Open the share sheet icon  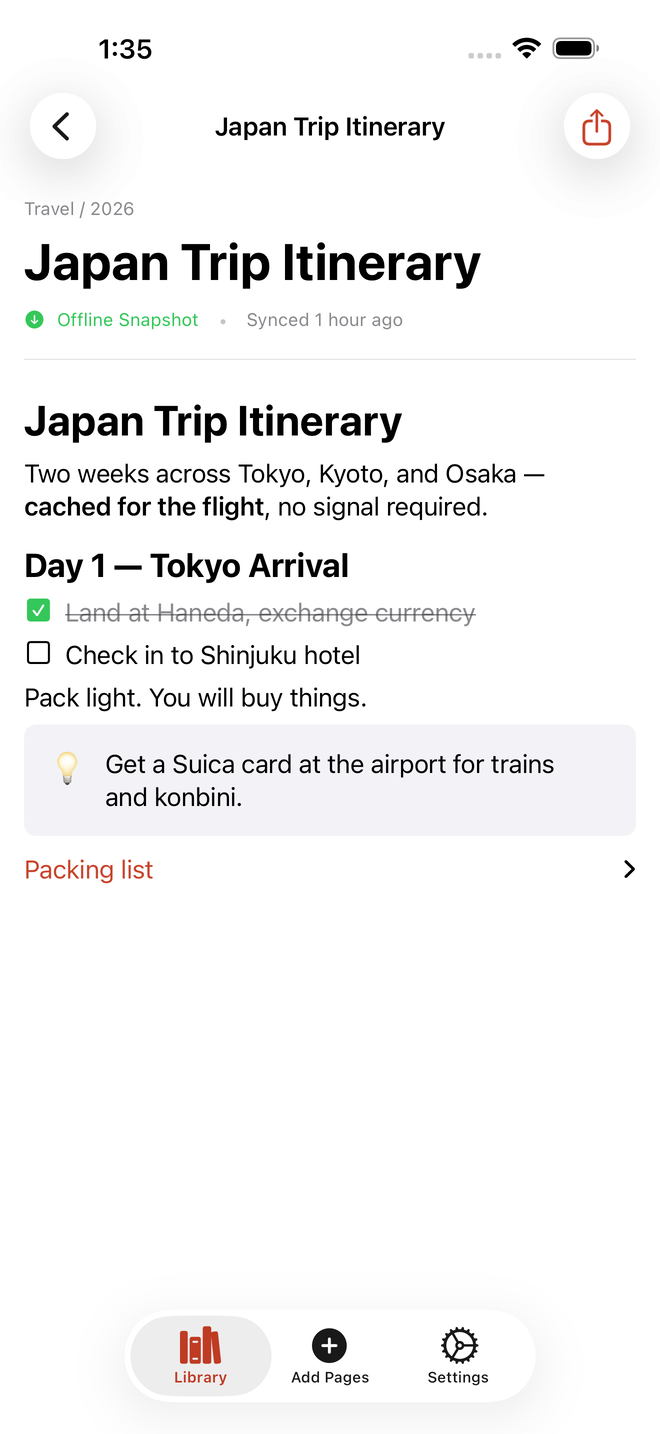597,127
